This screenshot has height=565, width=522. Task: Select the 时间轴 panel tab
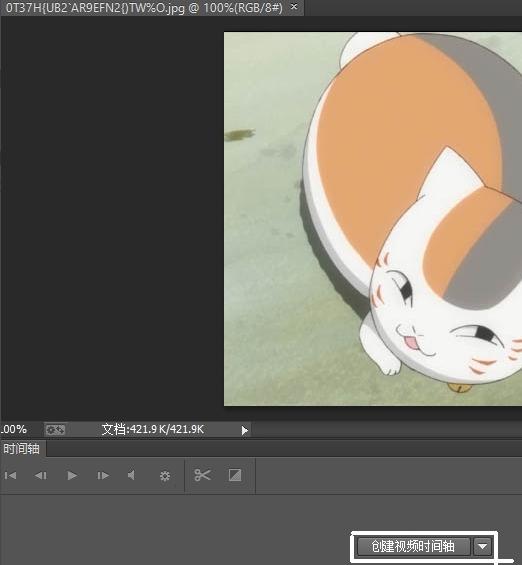(x=22, y=449)
